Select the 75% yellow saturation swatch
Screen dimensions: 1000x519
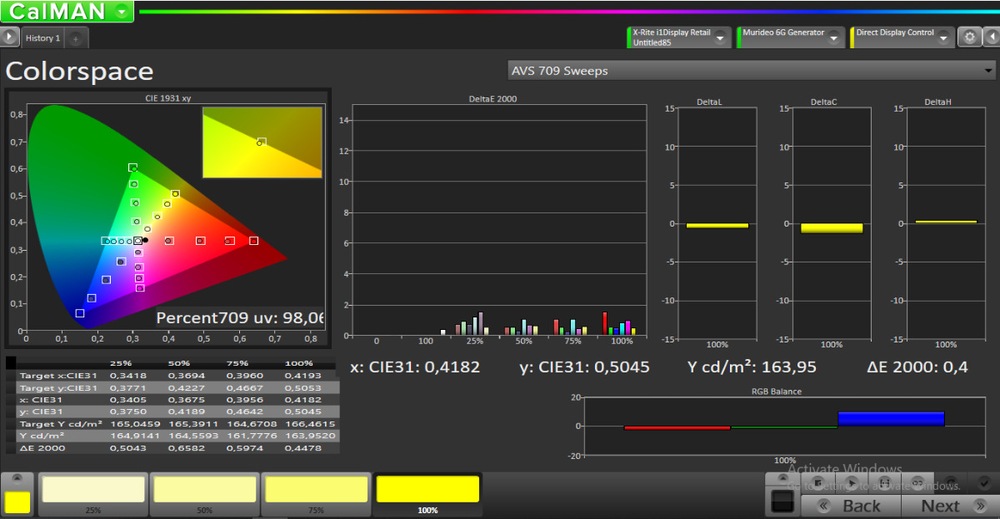coord(316,491)
